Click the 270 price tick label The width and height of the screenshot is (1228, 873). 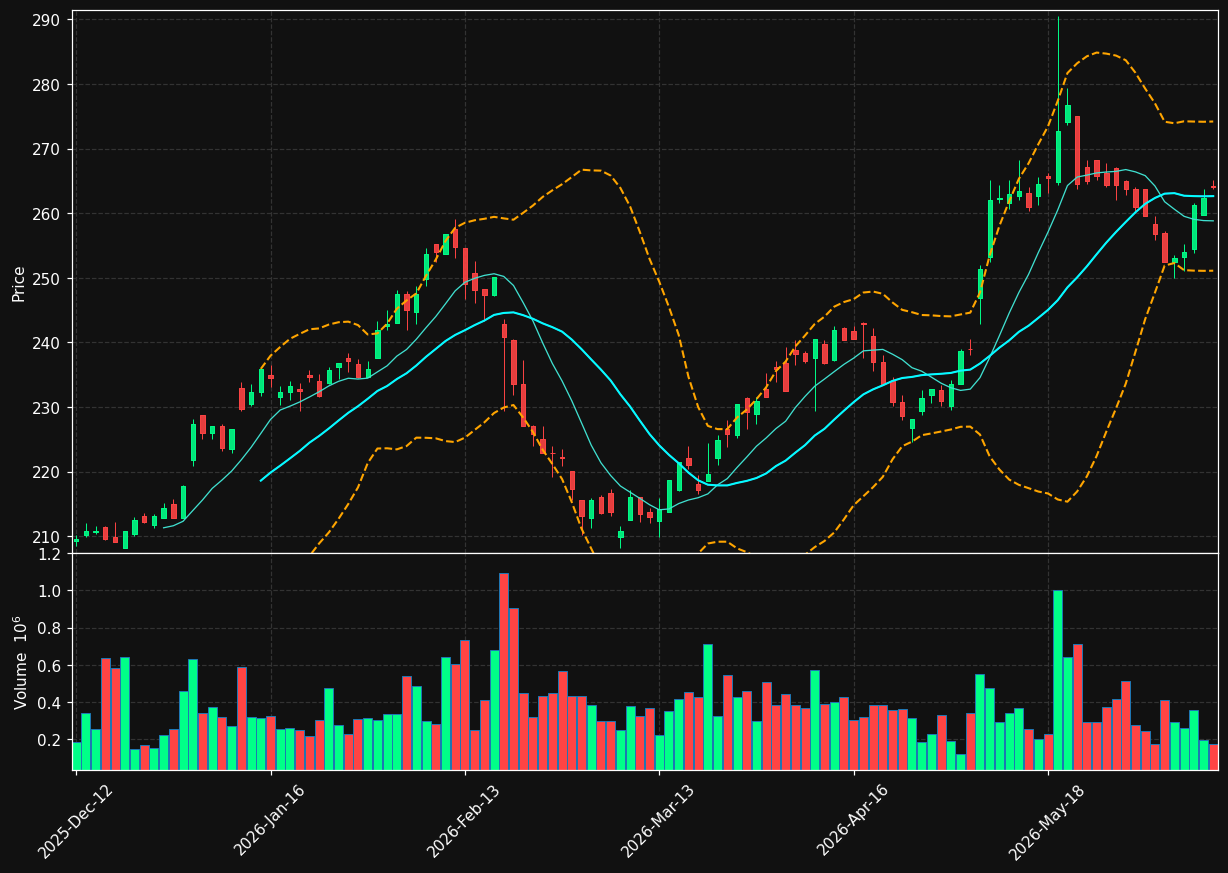pos(45,149)
